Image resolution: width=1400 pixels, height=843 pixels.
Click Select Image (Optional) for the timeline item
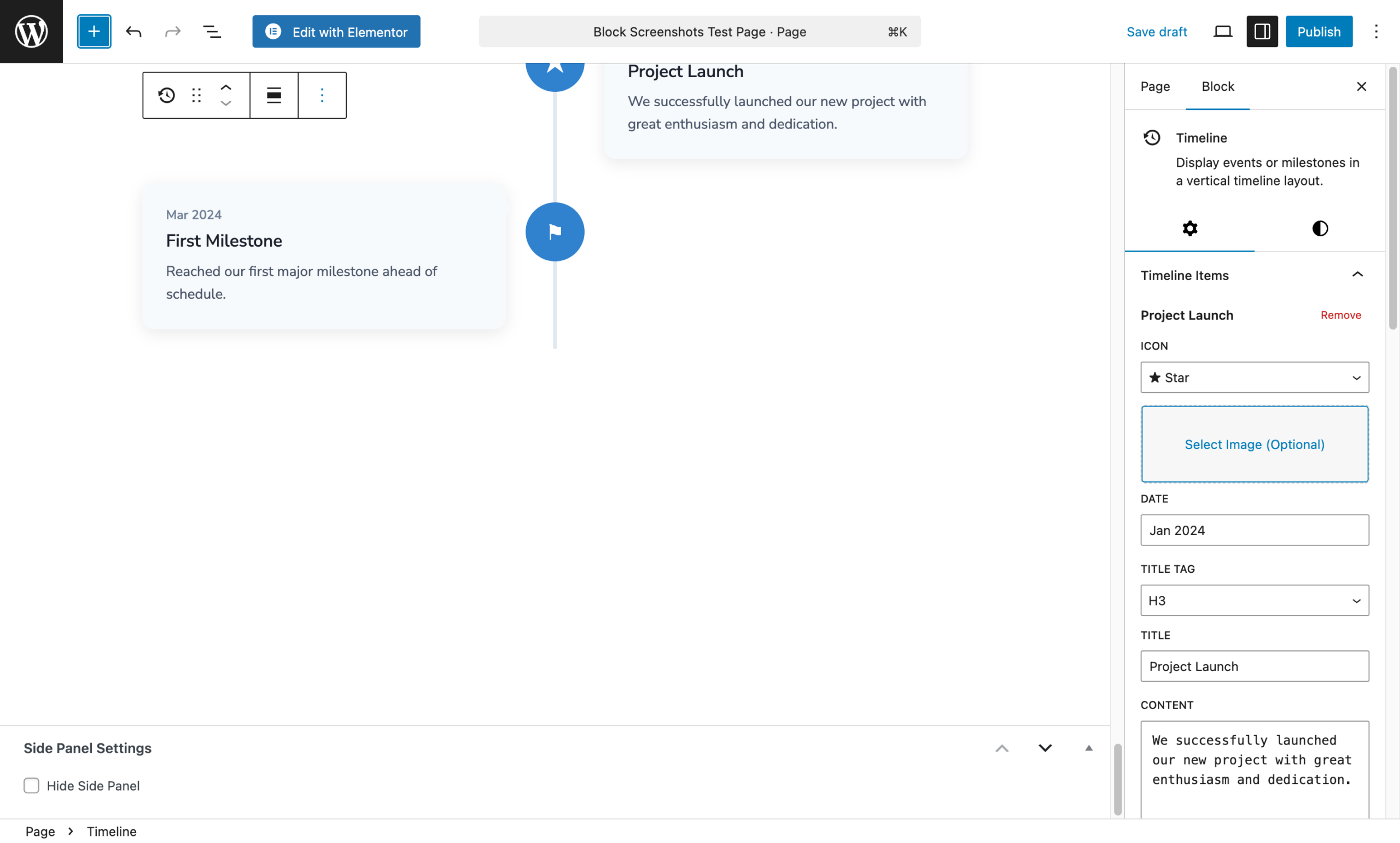1254,444
